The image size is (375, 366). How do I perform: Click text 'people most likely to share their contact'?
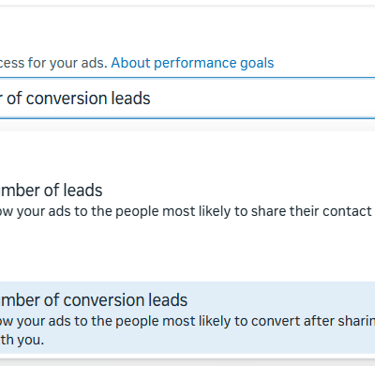coord(243,211)
